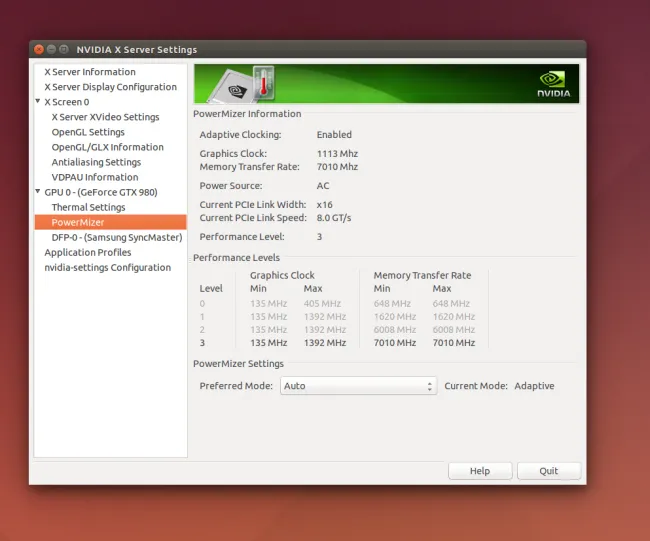Image resolution: width=650 pixels, height=541 pixels.
Task: Select X Server Display Configuration
Action: pyautogui.click(x=111, y=87)
